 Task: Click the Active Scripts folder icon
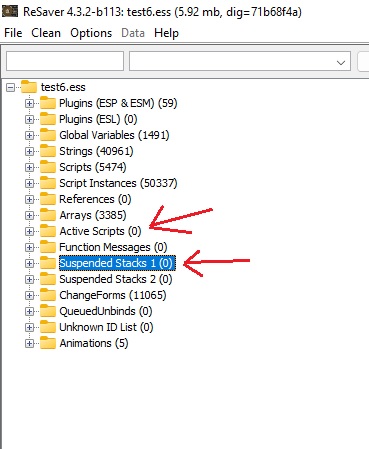click(48, 231)
